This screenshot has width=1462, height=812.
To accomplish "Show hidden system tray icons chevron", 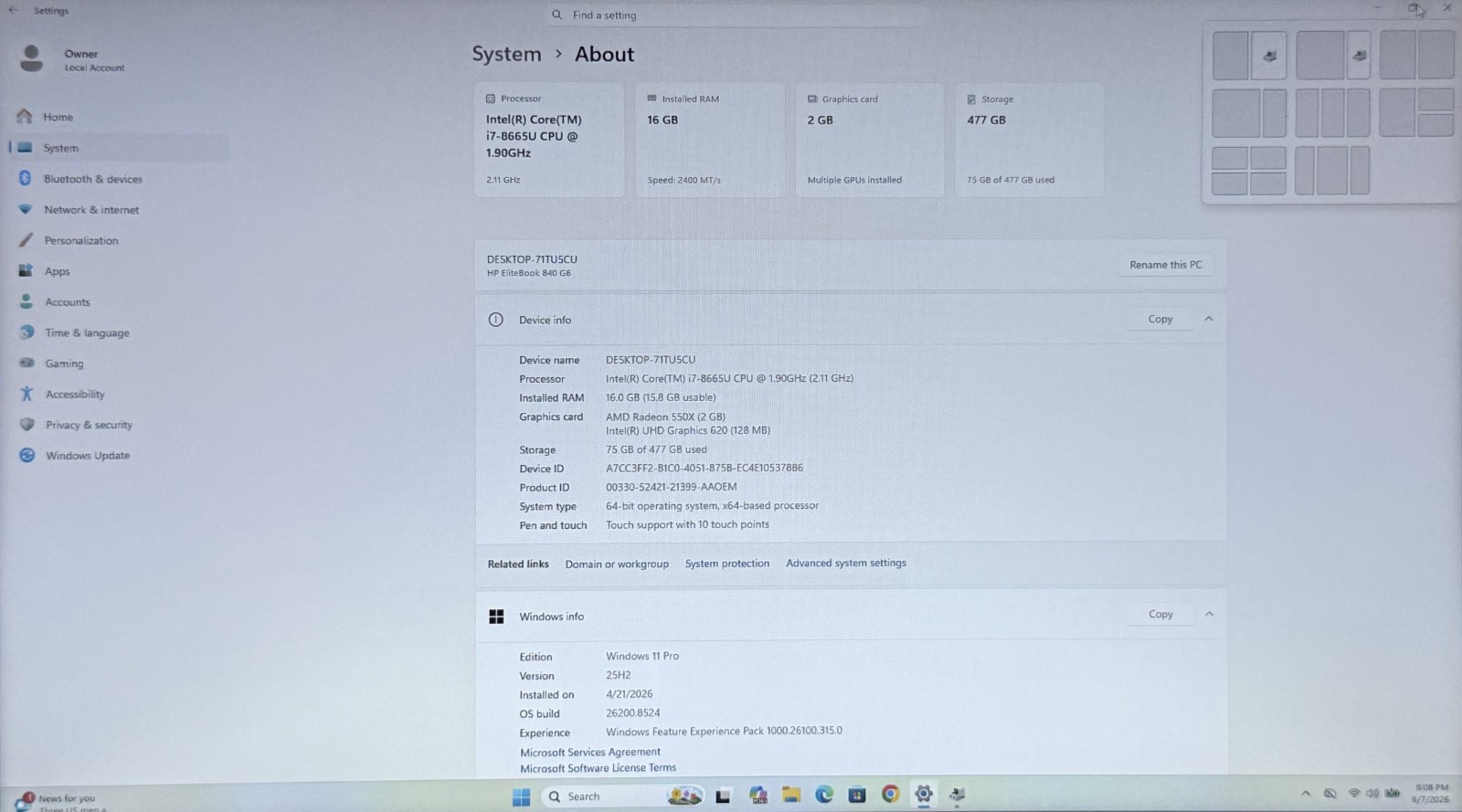I will point(1306,794).
